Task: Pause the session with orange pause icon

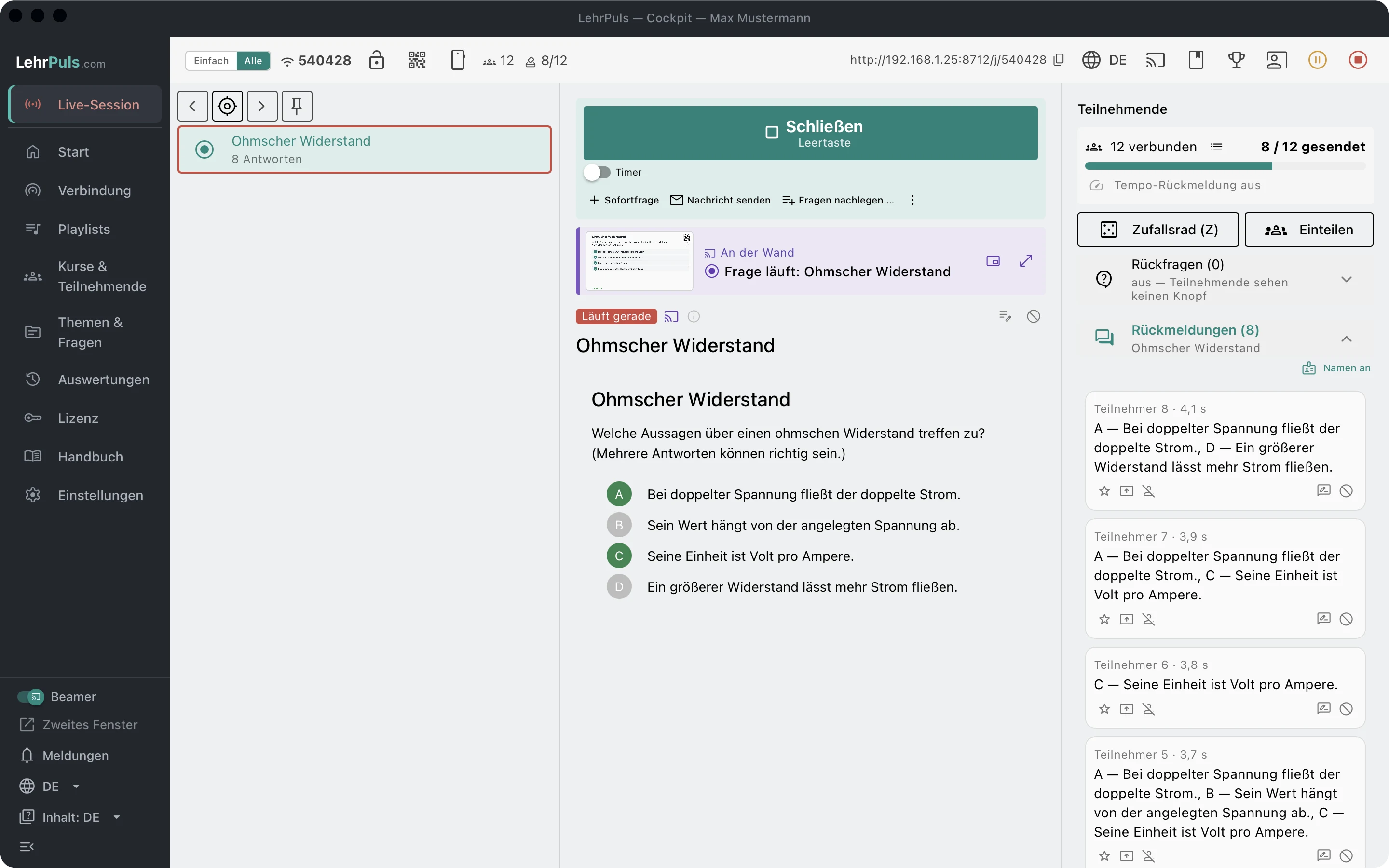Action: pyautogui.click(x=1317, y=60)
